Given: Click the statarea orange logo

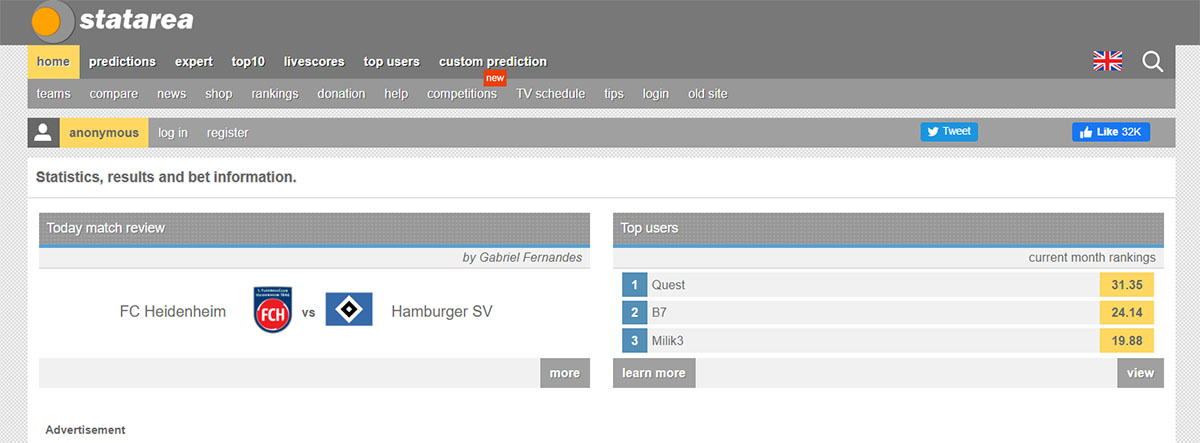Looking at the screenshot, I should pos(52,21).
